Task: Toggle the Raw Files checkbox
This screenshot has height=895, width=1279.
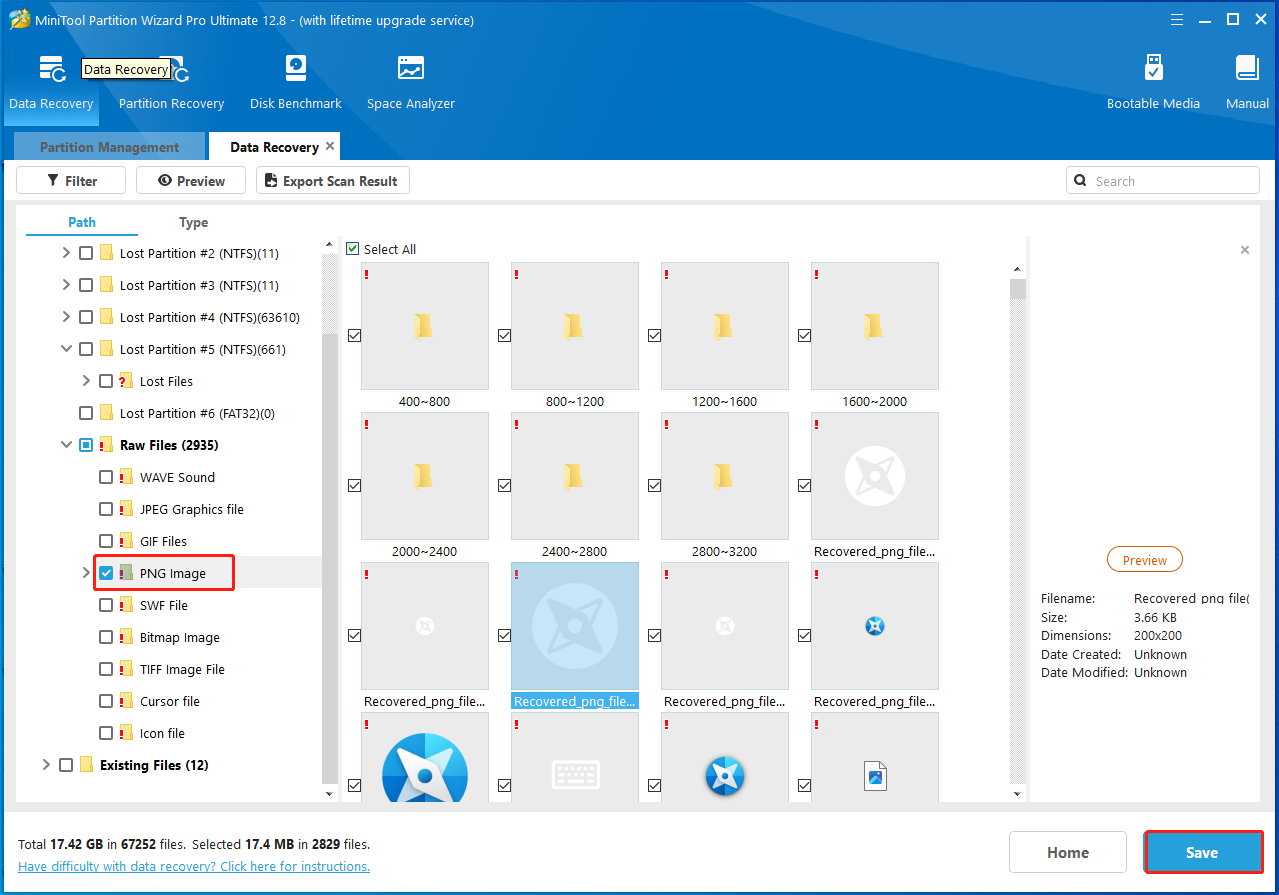Action: point(86,445)
